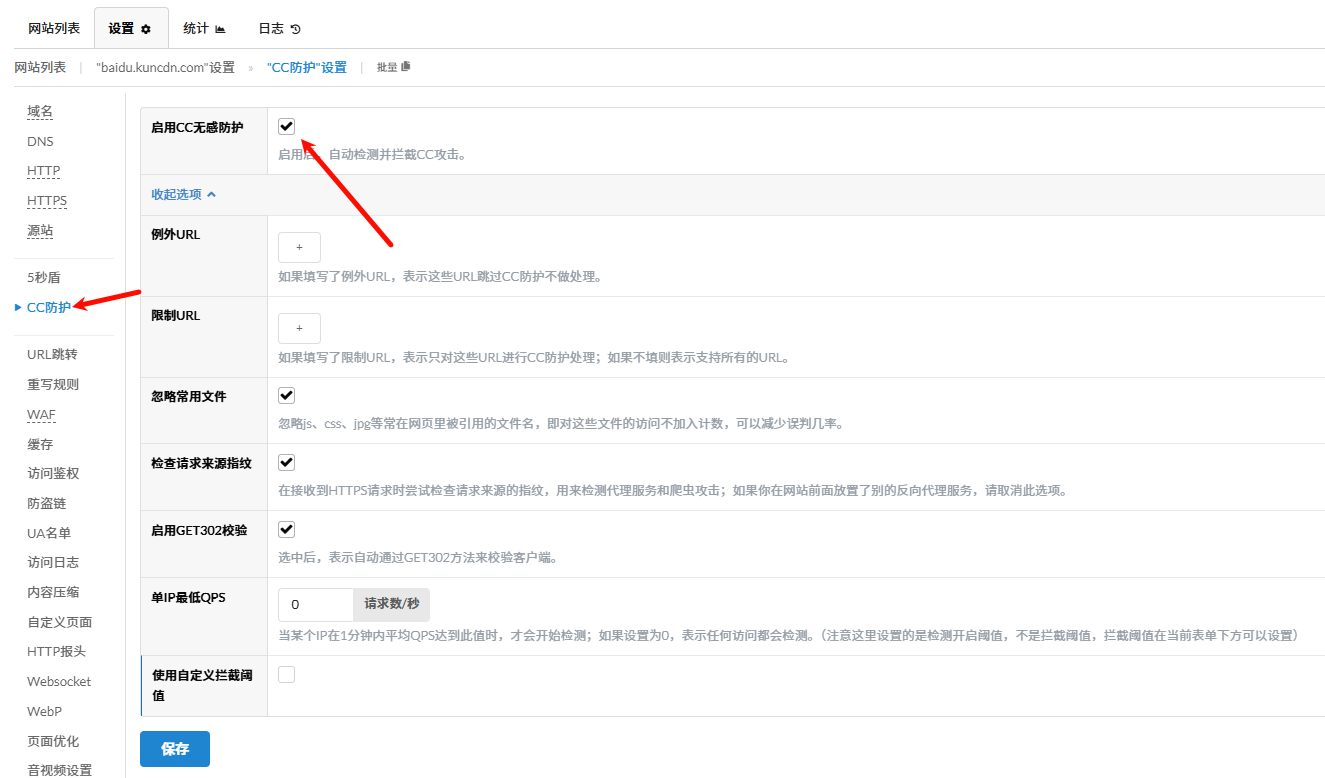Go to 网站列表 in the breadcrumb
Viewport: 1325px width, 778px height.
(x=40, y=67)
